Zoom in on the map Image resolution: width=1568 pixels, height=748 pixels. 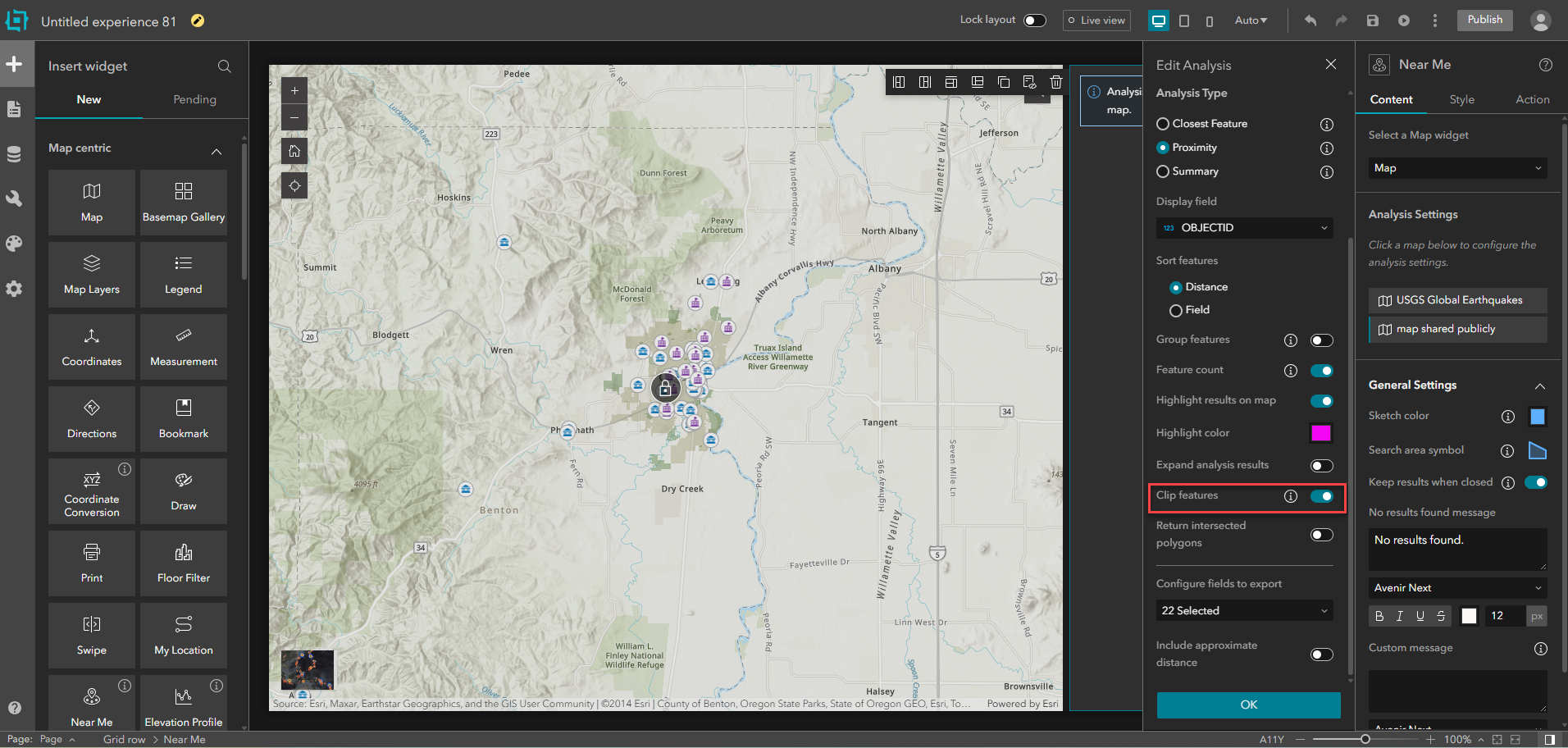[294, 91]
